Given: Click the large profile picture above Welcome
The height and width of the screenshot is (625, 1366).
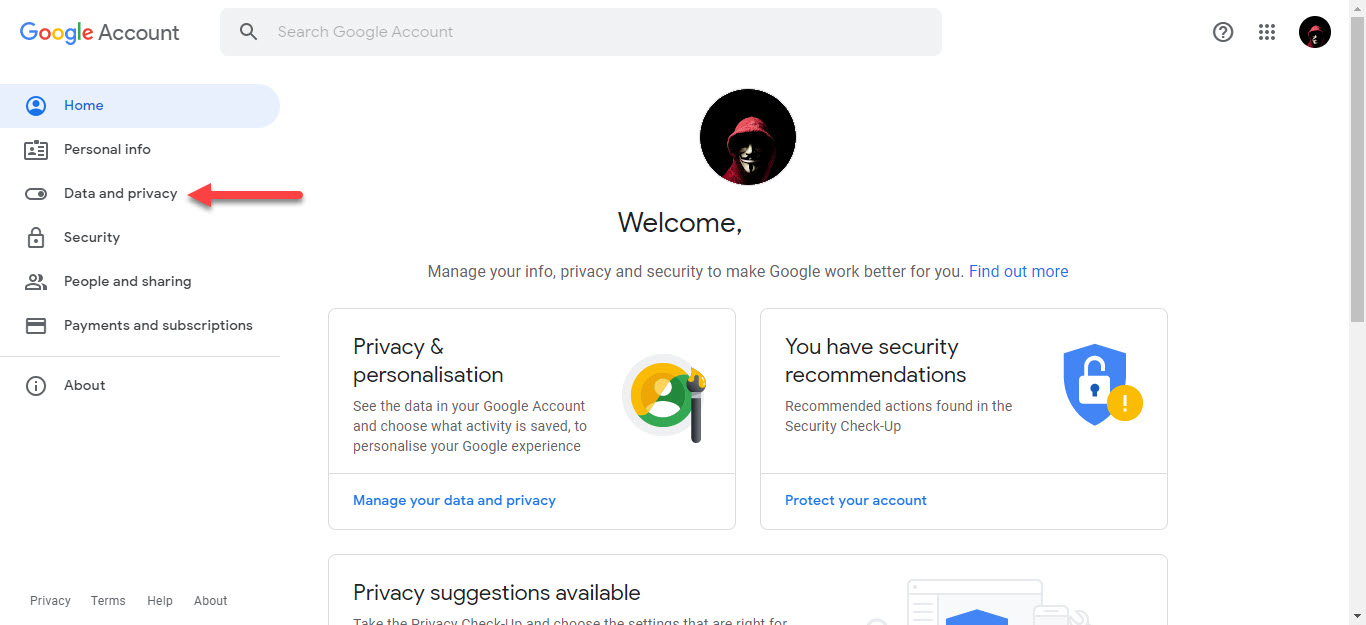Looking at the screenshot, I should click(748, 137).
